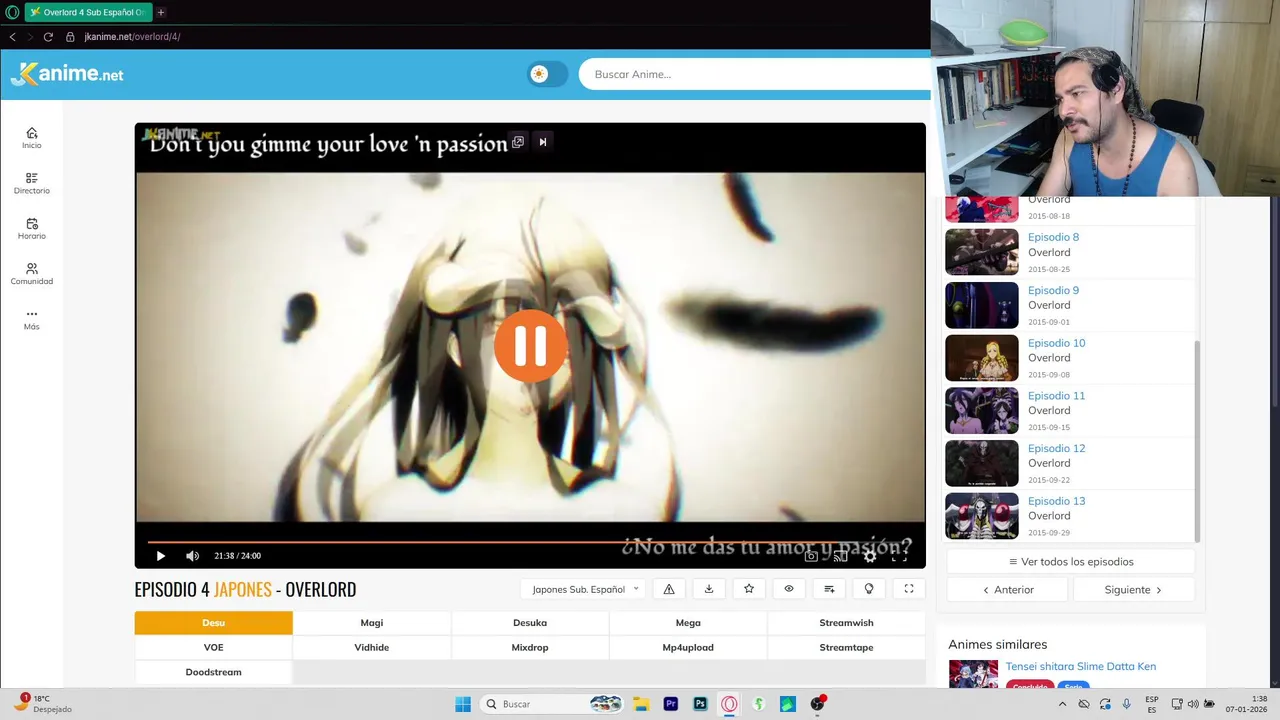Screen dimensions: 1280x720
Task: Select the Desu server tab
Action: (x=214, y=622)
